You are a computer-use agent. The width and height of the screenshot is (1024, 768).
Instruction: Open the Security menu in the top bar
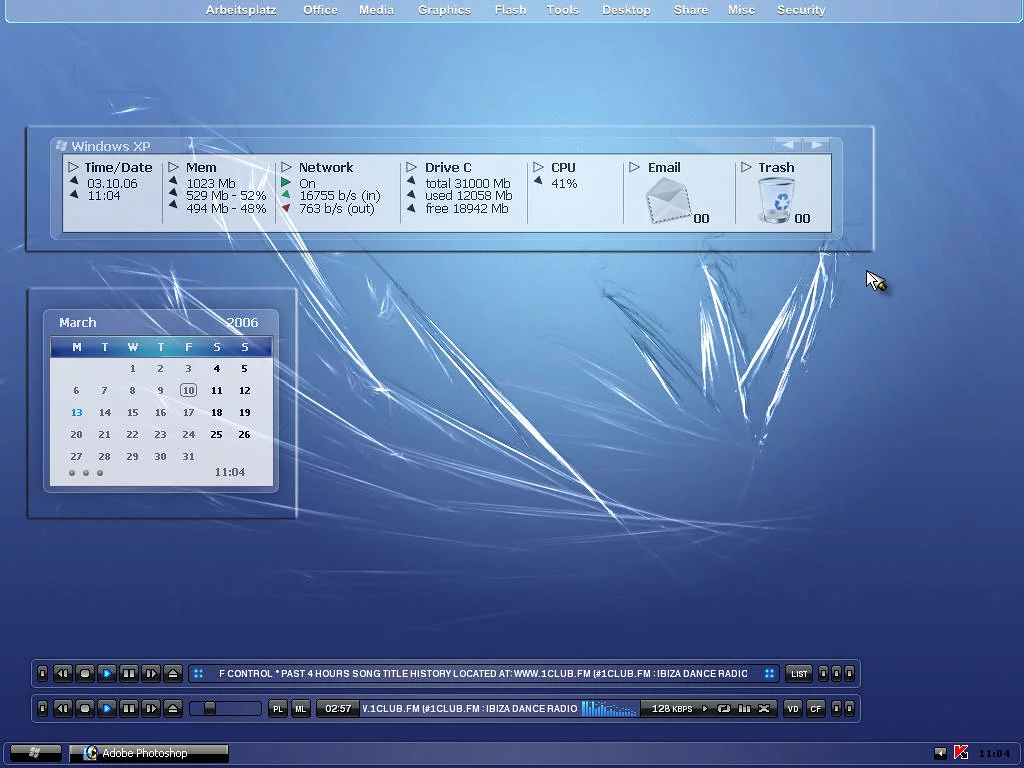(x=801, y=10)
